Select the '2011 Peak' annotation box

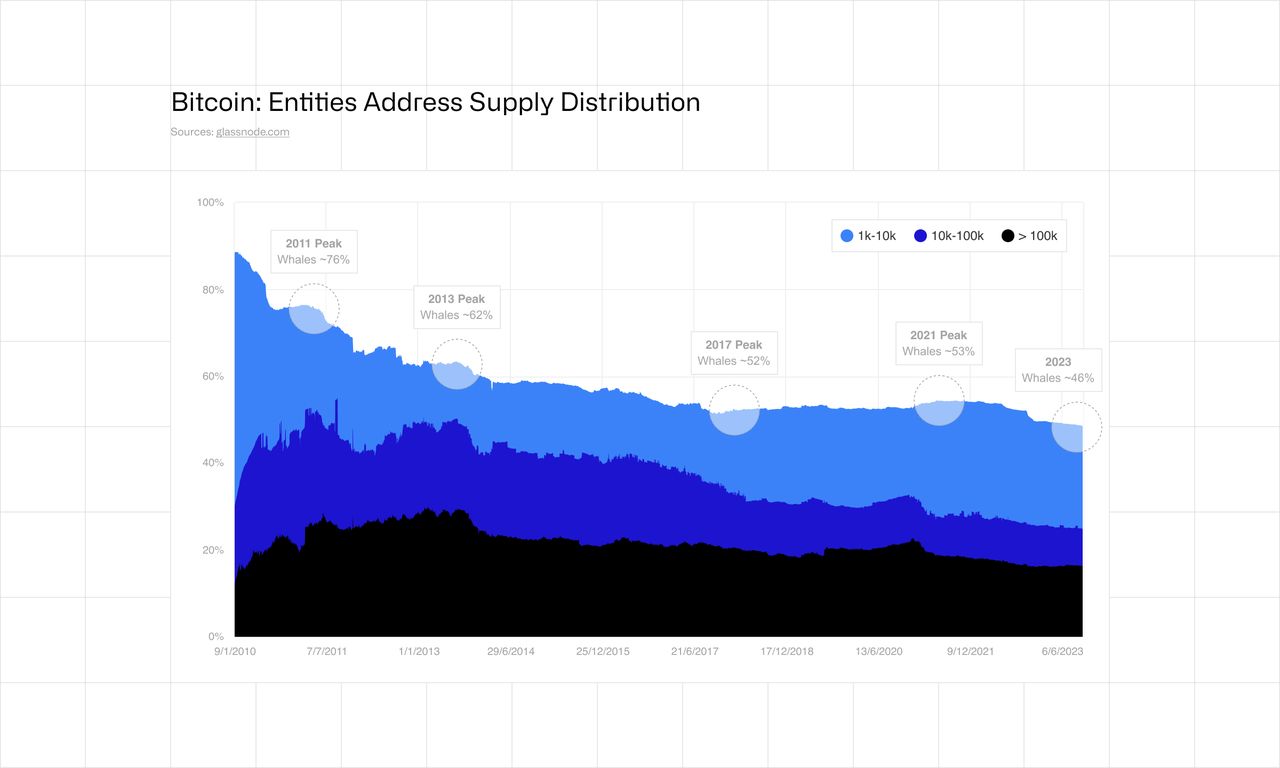pyautogui.click(x=314, y=251)
